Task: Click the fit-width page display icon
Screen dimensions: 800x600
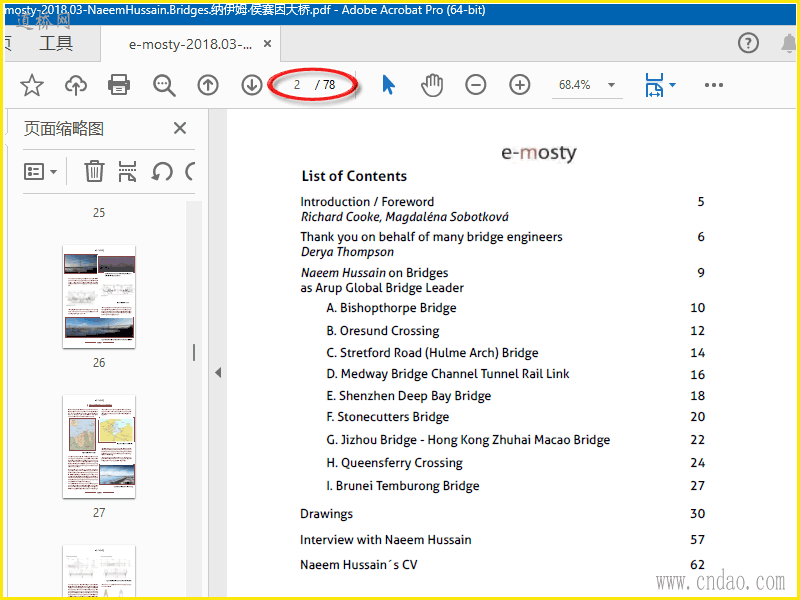Action: (x=654, y=85)
